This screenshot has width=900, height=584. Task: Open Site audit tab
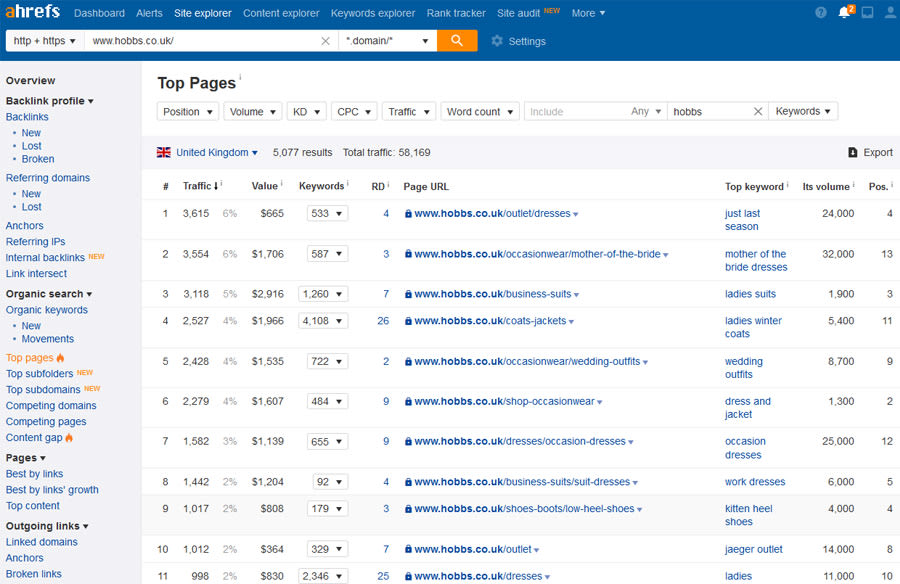click(x=519, y=13)
